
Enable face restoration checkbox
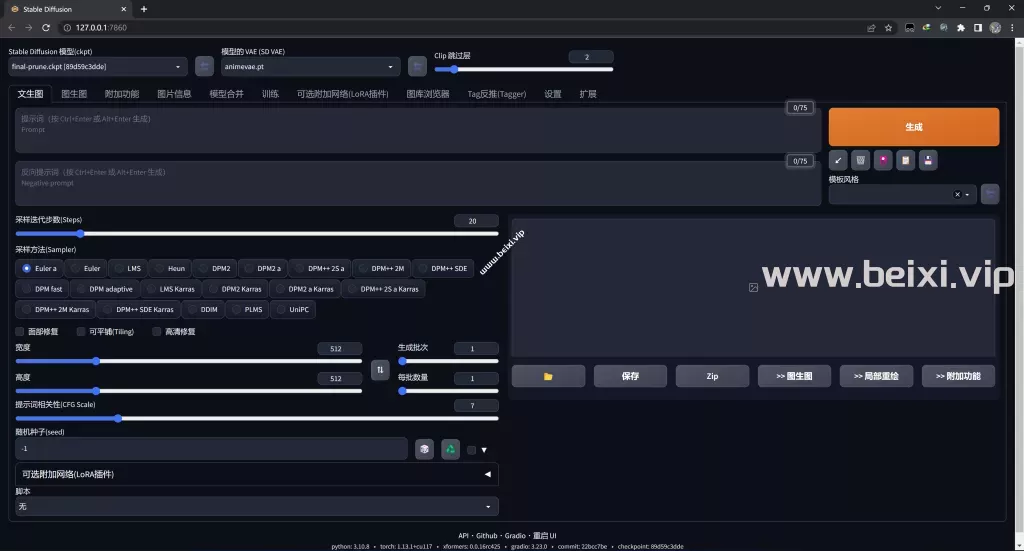pos(20,332)
